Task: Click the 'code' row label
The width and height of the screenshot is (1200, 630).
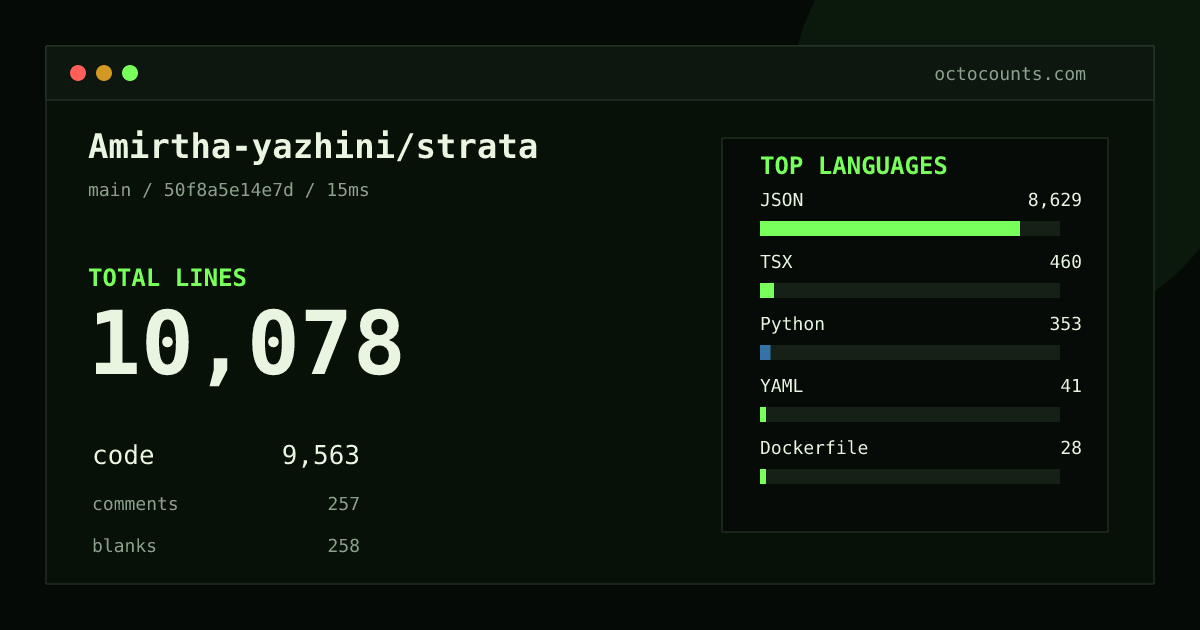Action: 123,456
